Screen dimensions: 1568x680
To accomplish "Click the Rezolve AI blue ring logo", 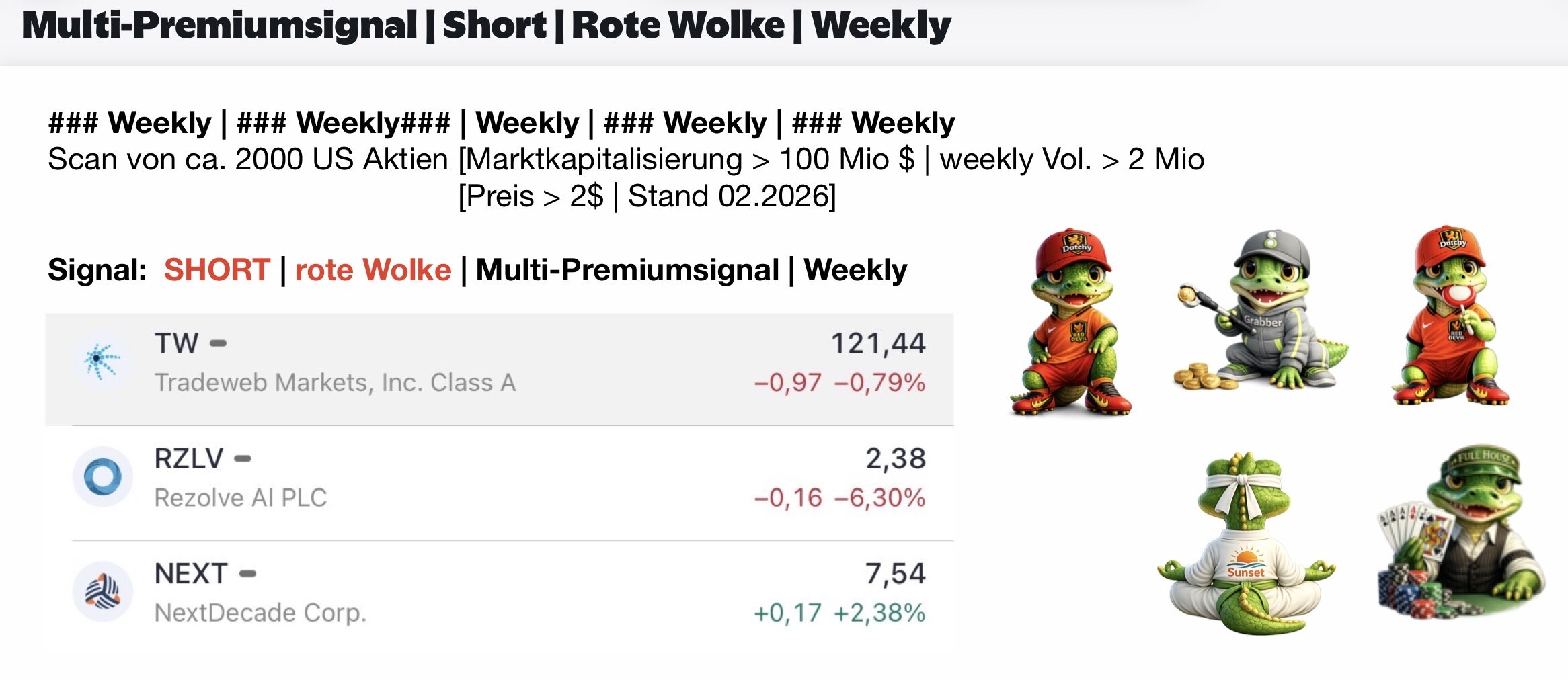I will pyautogui.click(x=102, y=476).
